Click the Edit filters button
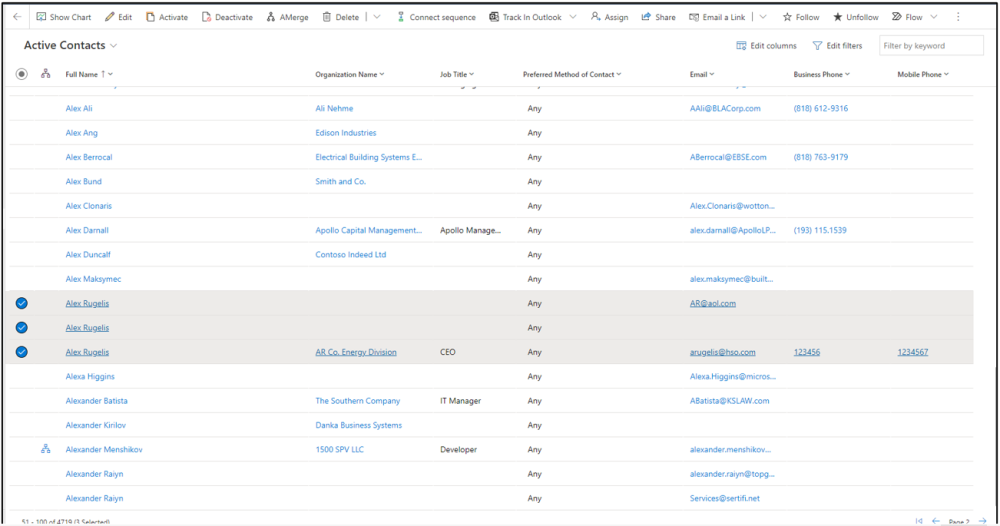 tap(837, 46)
